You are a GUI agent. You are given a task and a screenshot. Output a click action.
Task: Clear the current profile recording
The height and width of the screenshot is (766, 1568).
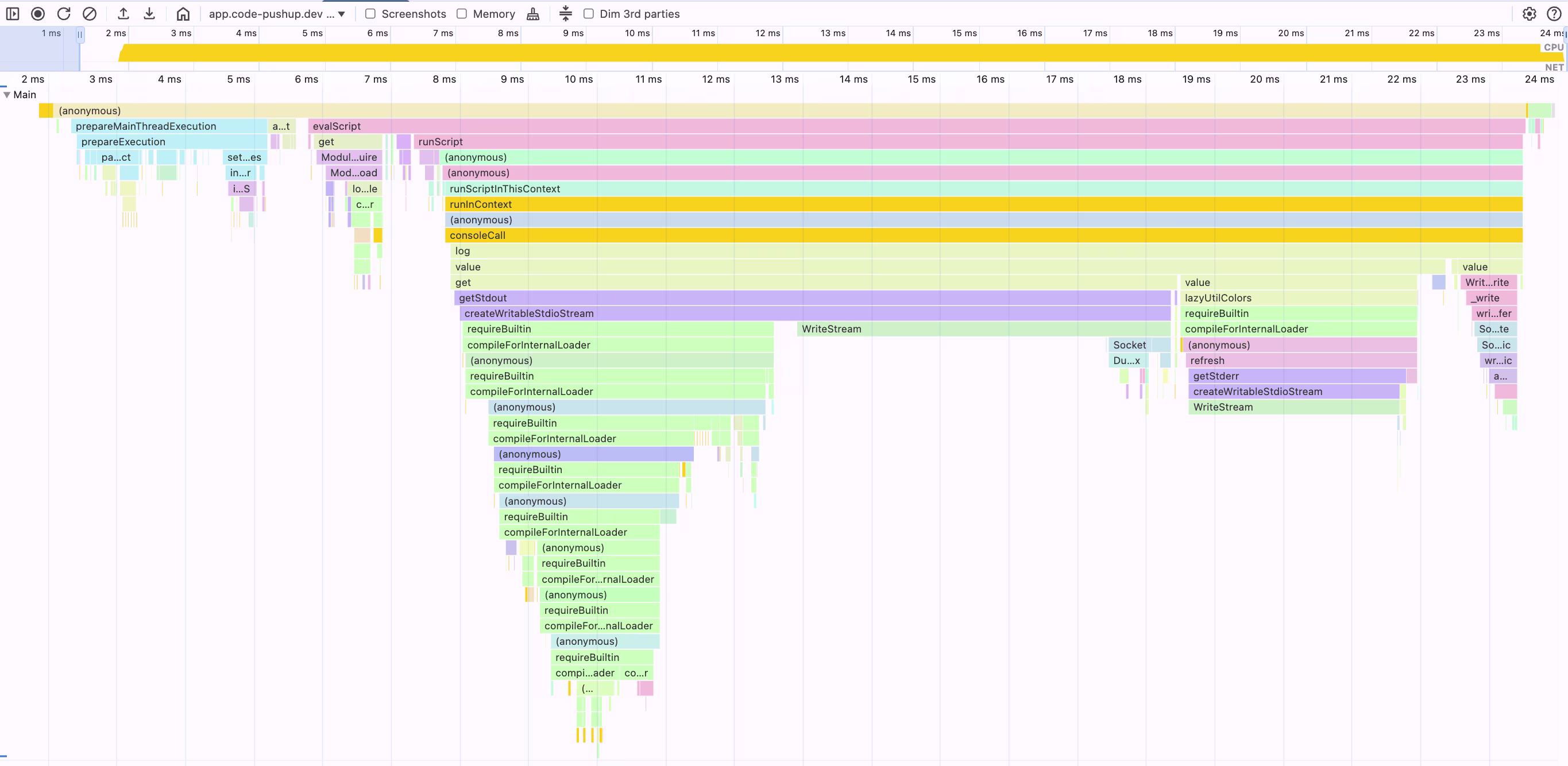(90, 13)
